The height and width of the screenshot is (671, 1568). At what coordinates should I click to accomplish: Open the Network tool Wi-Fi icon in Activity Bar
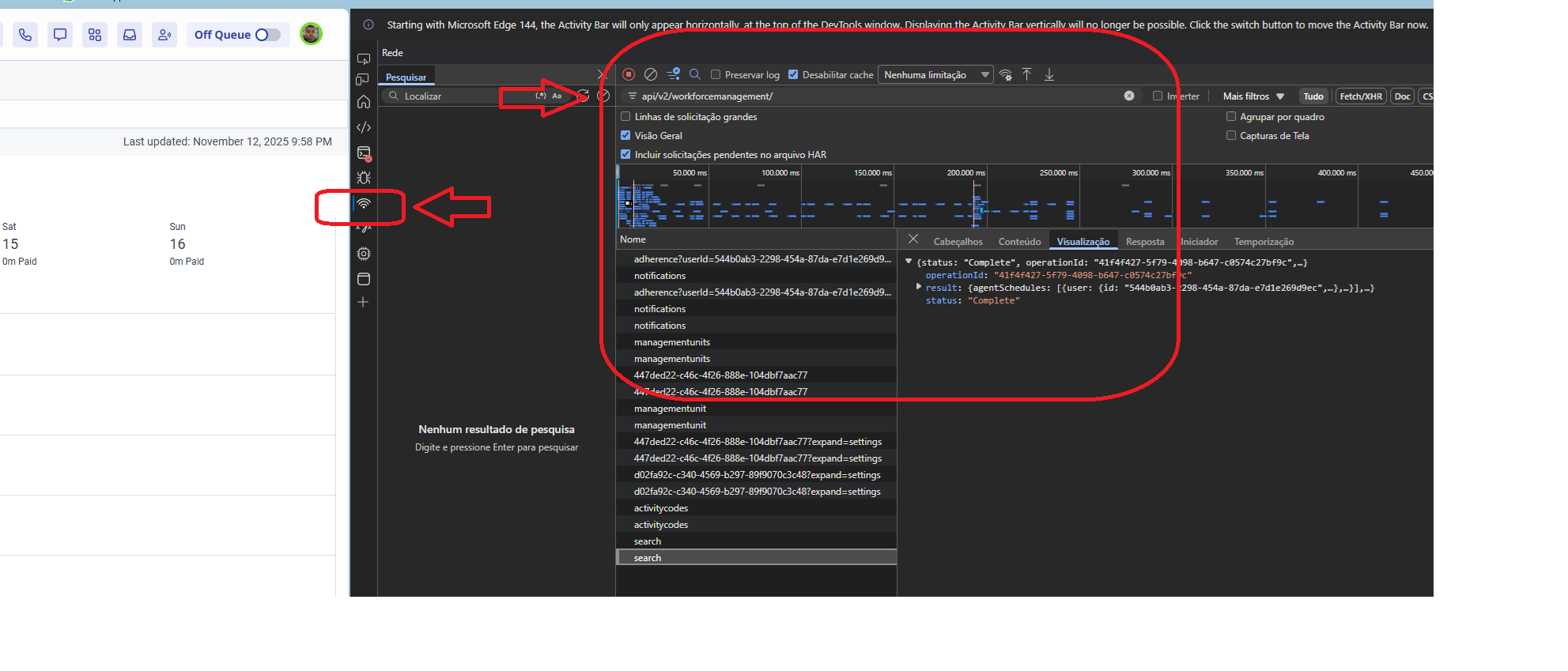click(x=364, y=204)
